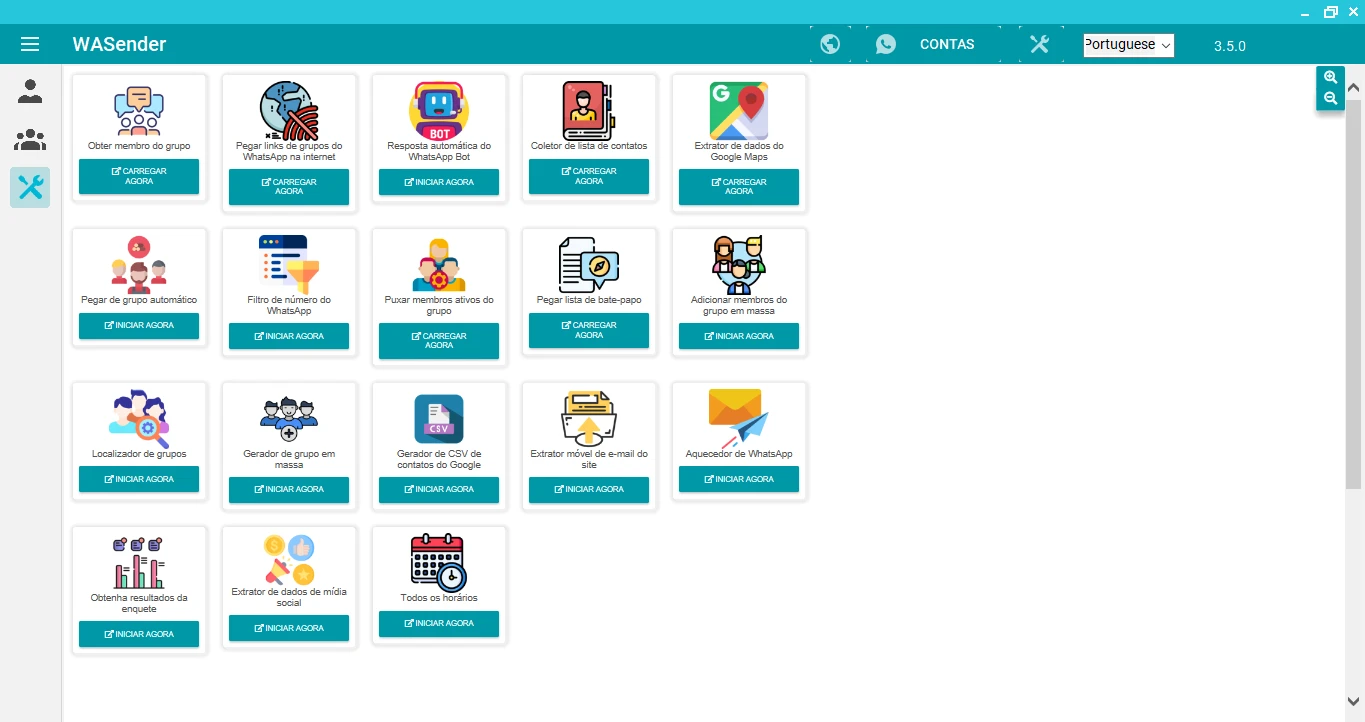Viewport: 1365px width, 722px height.
Task: Open the CONTAS menu item
Action: coord(946,44)
